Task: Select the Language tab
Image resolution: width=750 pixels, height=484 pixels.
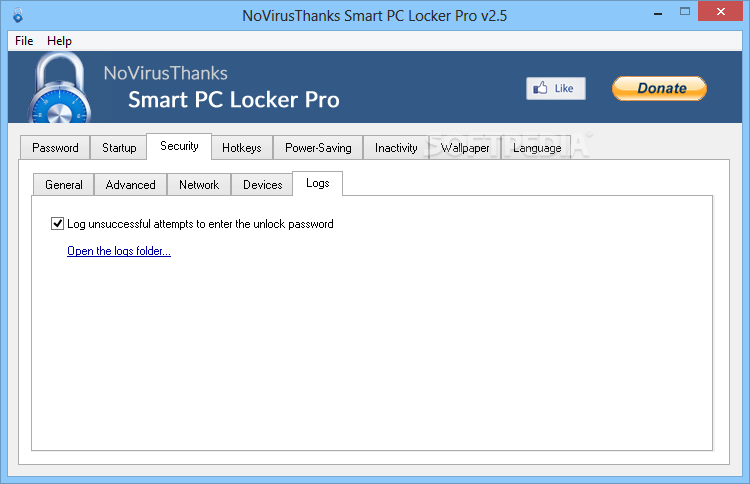Action: 537,148
